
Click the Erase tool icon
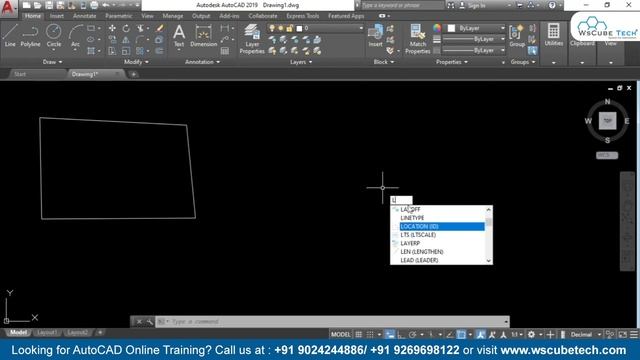[x=160, y=28]
